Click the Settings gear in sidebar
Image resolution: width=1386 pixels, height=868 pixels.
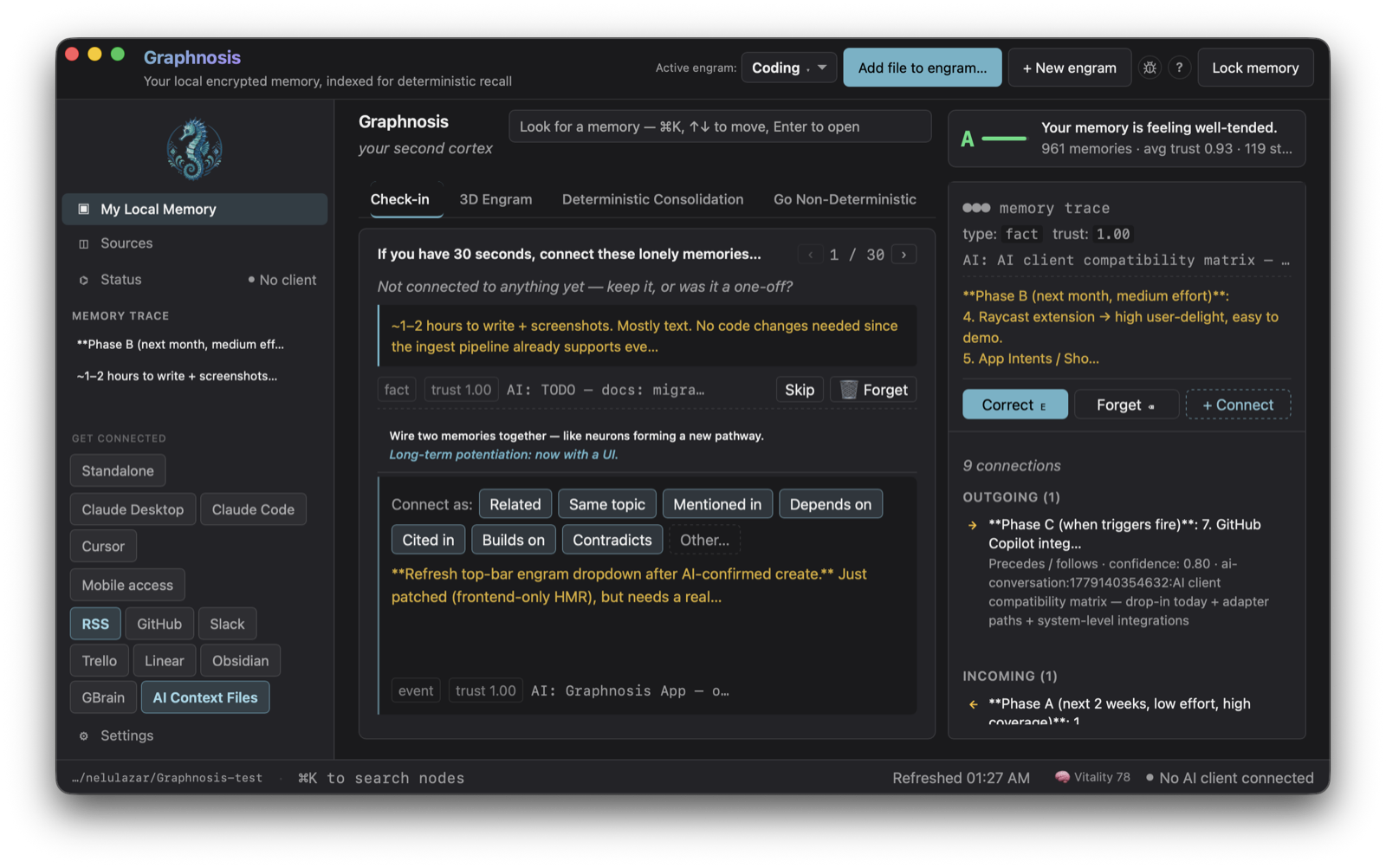click(x=84, y=735)
